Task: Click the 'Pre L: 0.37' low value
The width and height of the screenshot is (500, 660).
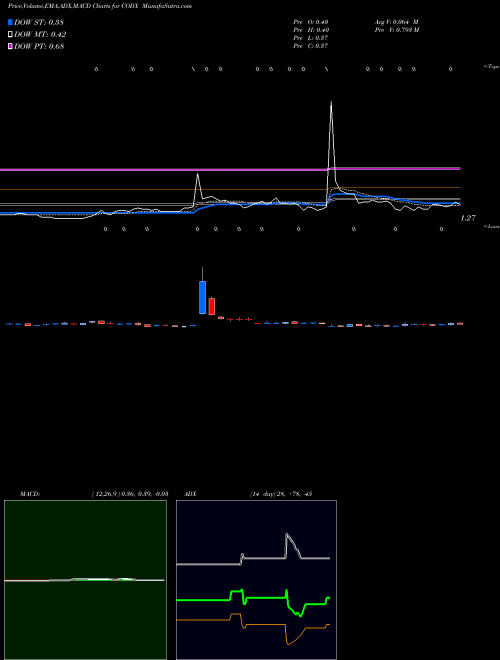Action: [311, 38]
